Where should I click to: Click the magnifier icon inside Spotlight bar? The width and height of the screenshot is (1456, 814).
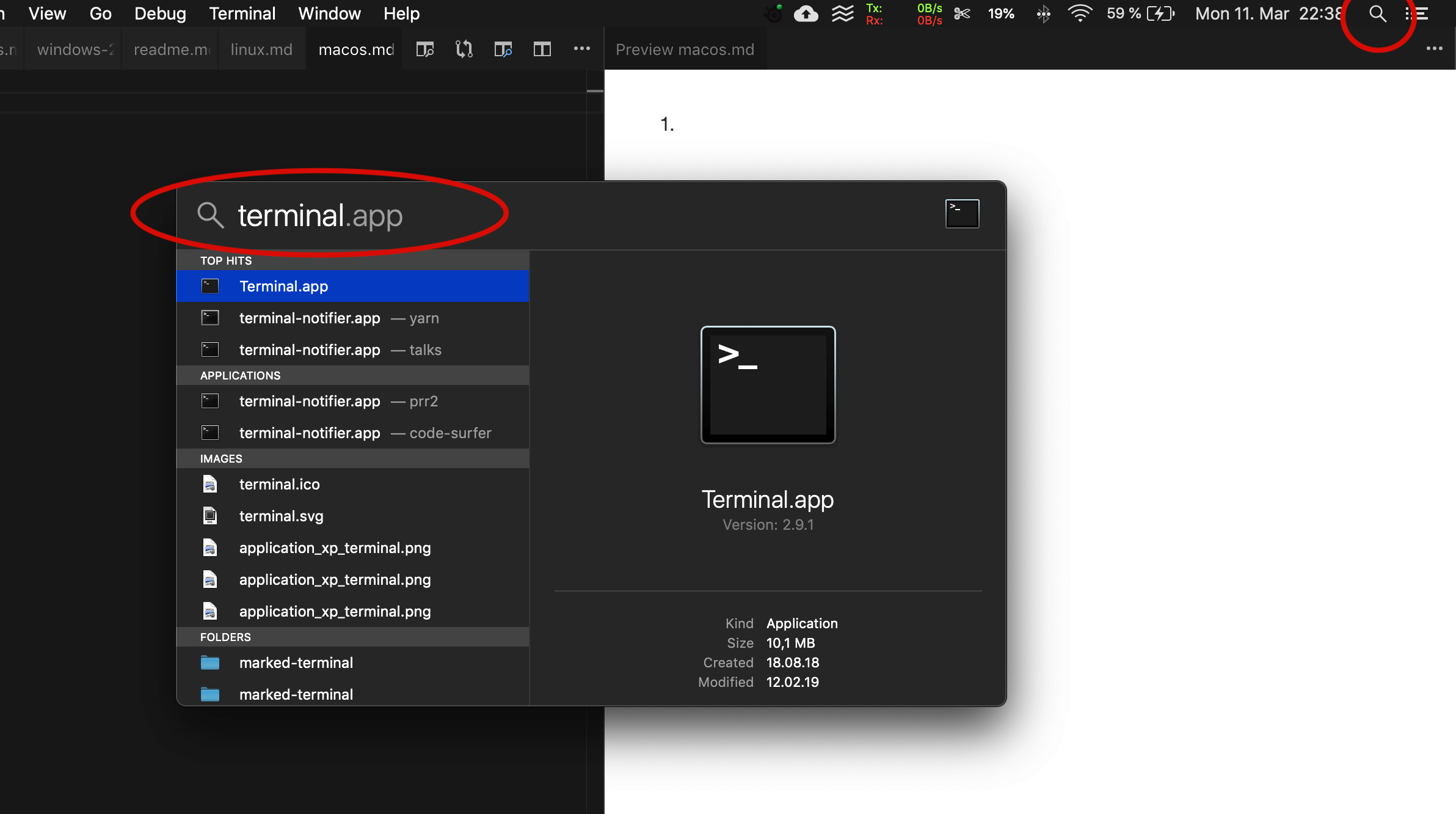tap(210, 215)
